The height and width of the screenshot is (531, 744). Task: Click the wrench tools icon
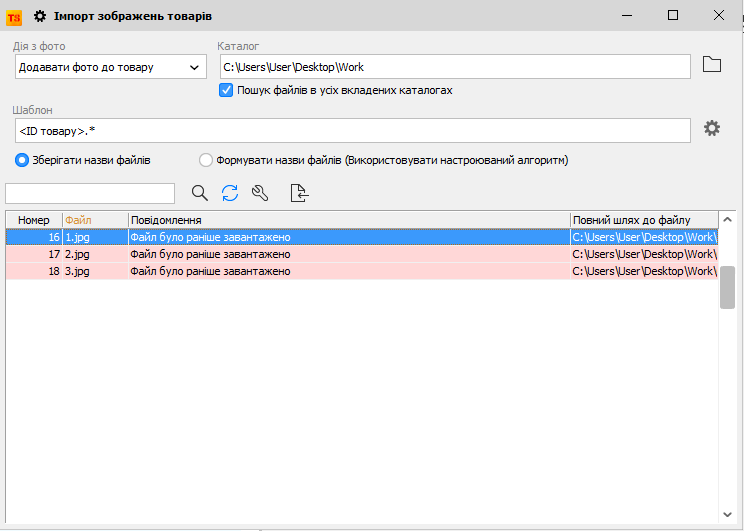[x=260, y=193]
